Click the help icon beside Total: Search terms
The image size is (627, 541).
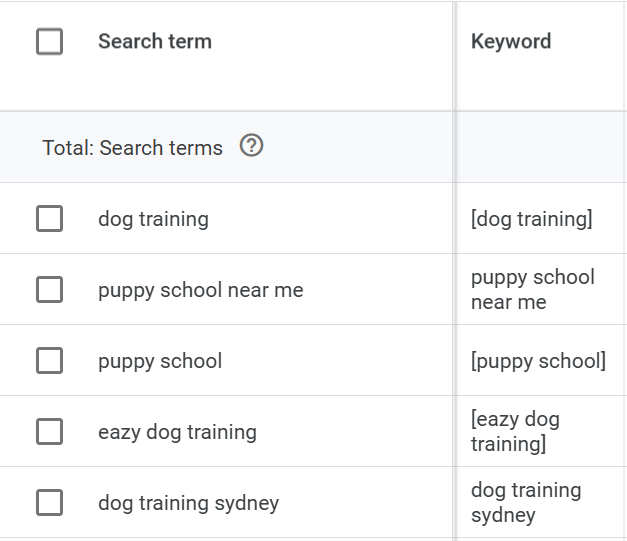coord(252,146)
